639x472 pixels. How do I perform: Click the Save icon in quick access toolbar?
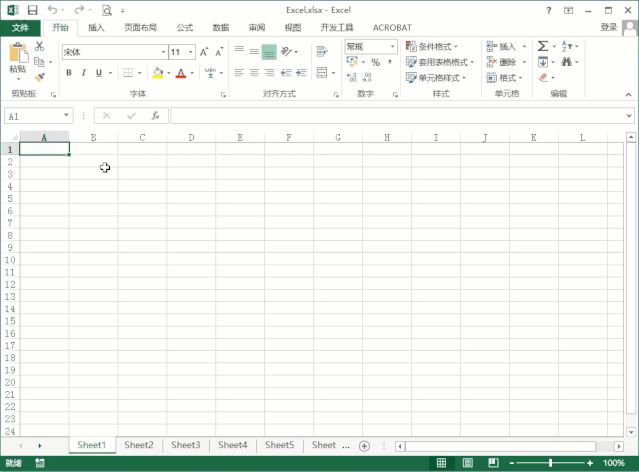pos(32,10)
